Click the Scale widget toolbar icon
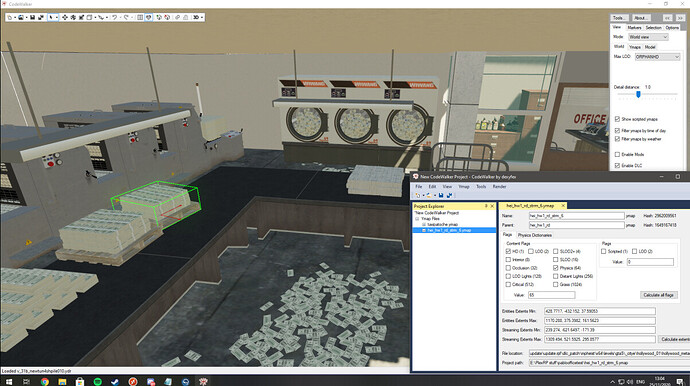 coord(81,18)
